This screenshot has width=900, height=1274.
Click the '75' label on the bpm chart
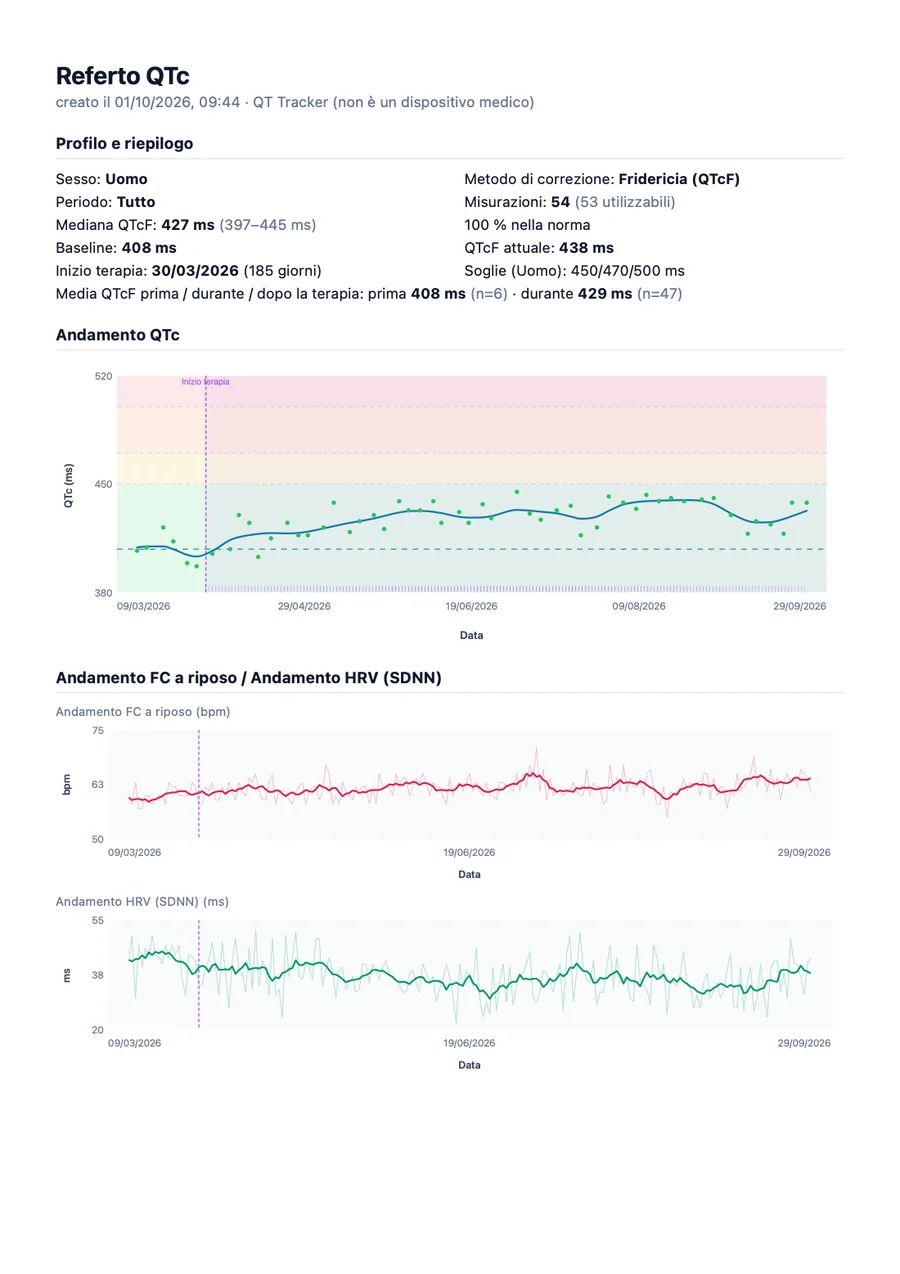click(98, 731)
